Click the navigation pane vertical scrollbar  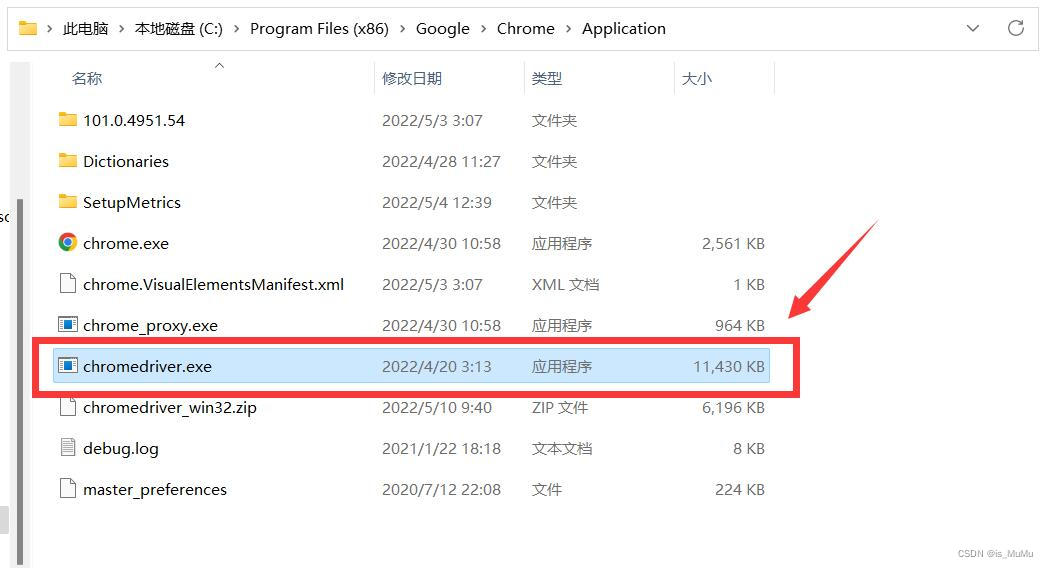click(19, 381)
